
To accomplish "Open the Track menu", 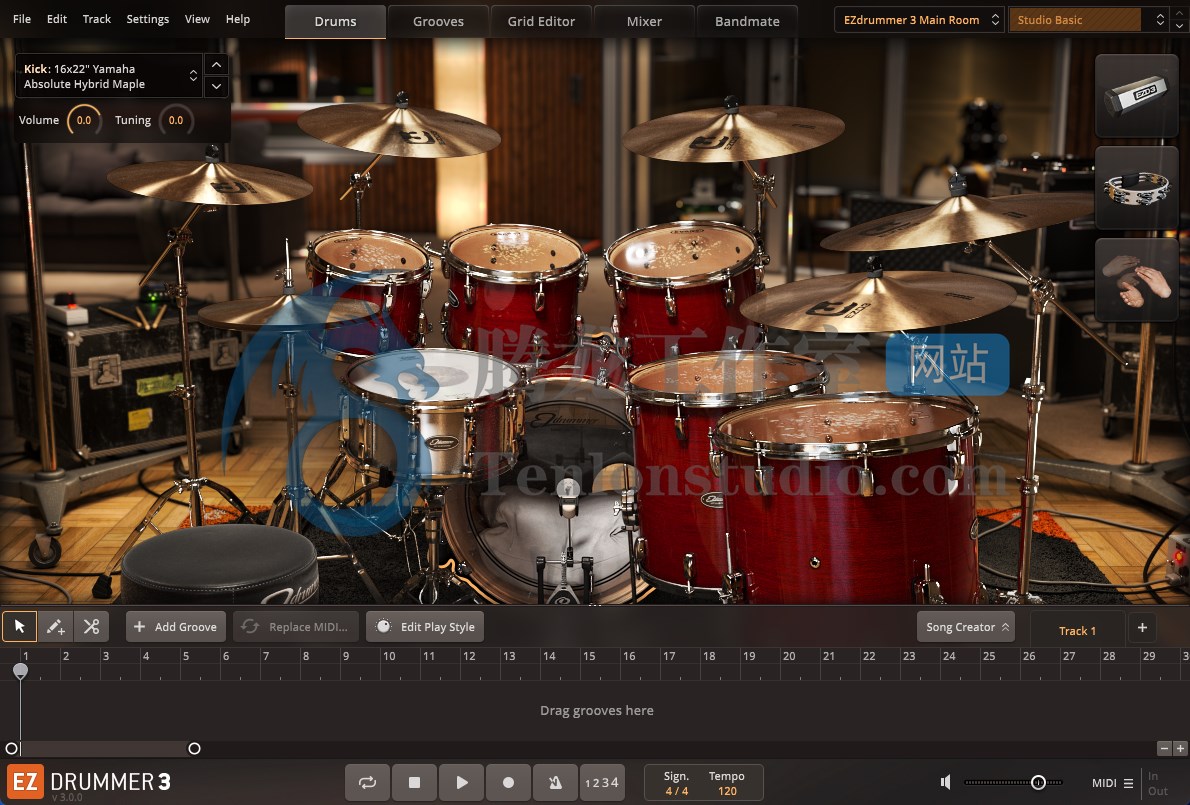I will pos(96,19).
